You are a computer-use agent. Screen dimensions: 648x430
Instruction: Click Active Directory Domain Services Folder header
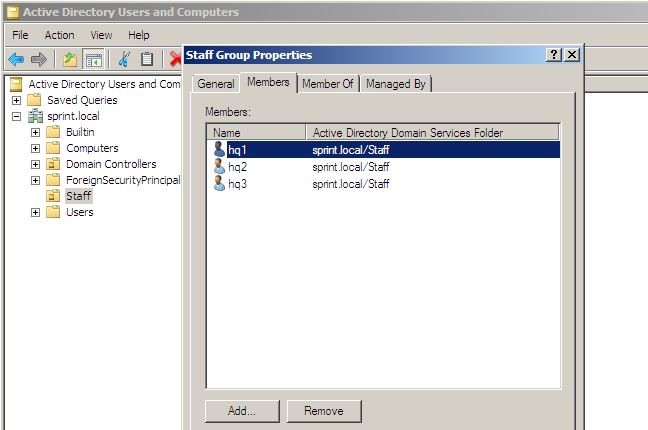[x=433, y=133]
